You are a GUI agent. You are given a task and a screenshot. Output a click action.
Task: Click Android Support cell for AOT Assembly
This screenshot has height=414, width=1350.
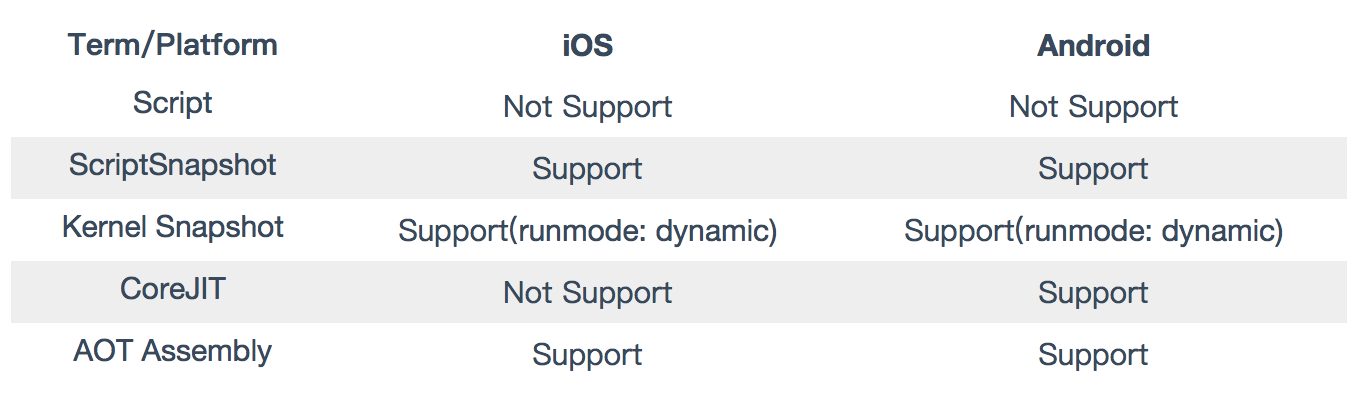point(1093,355)
